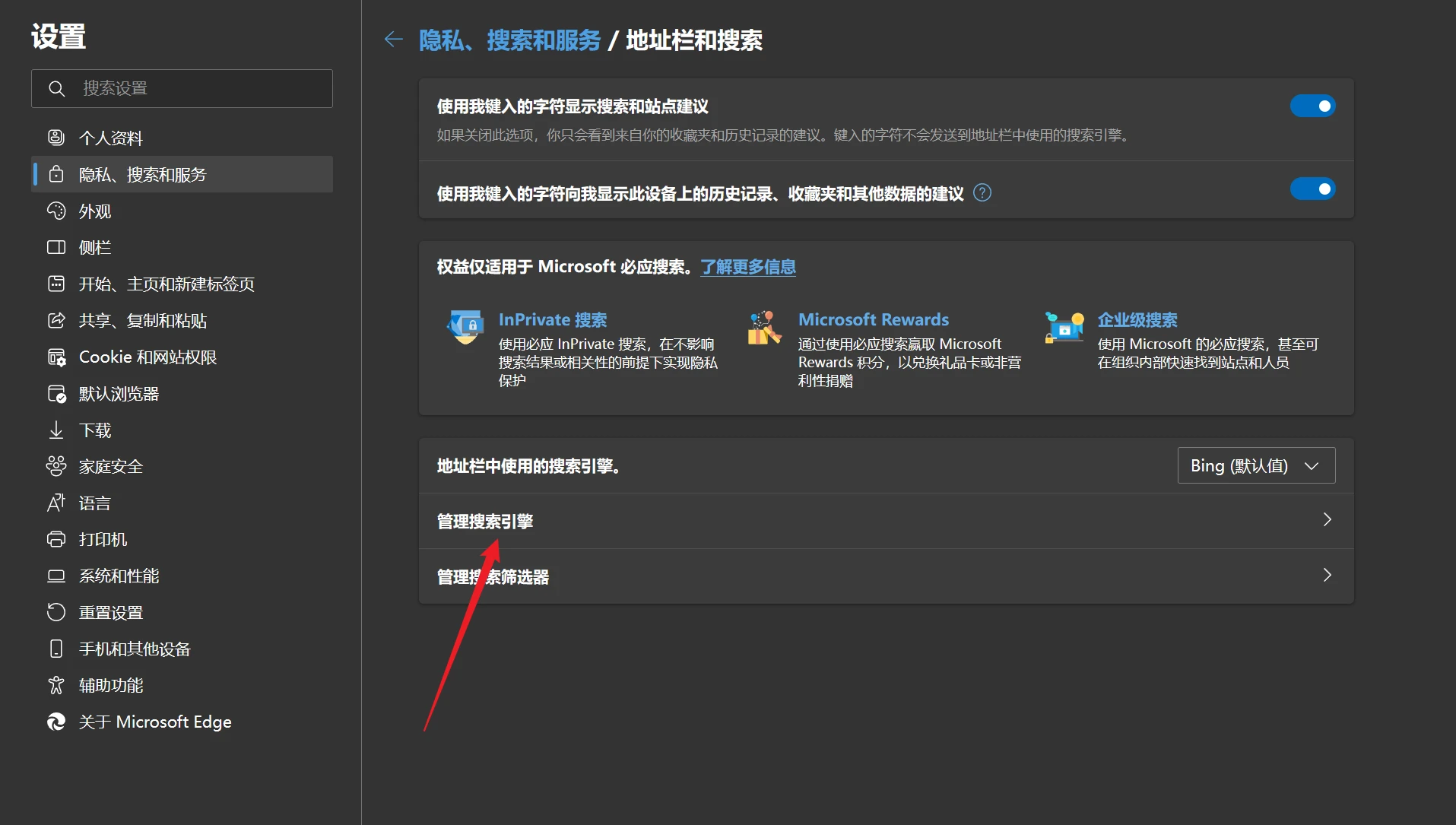Click the 开始、主页和新建标签页 icon
This screenshot has width=1456, height=825.
(x=56, y=284)
